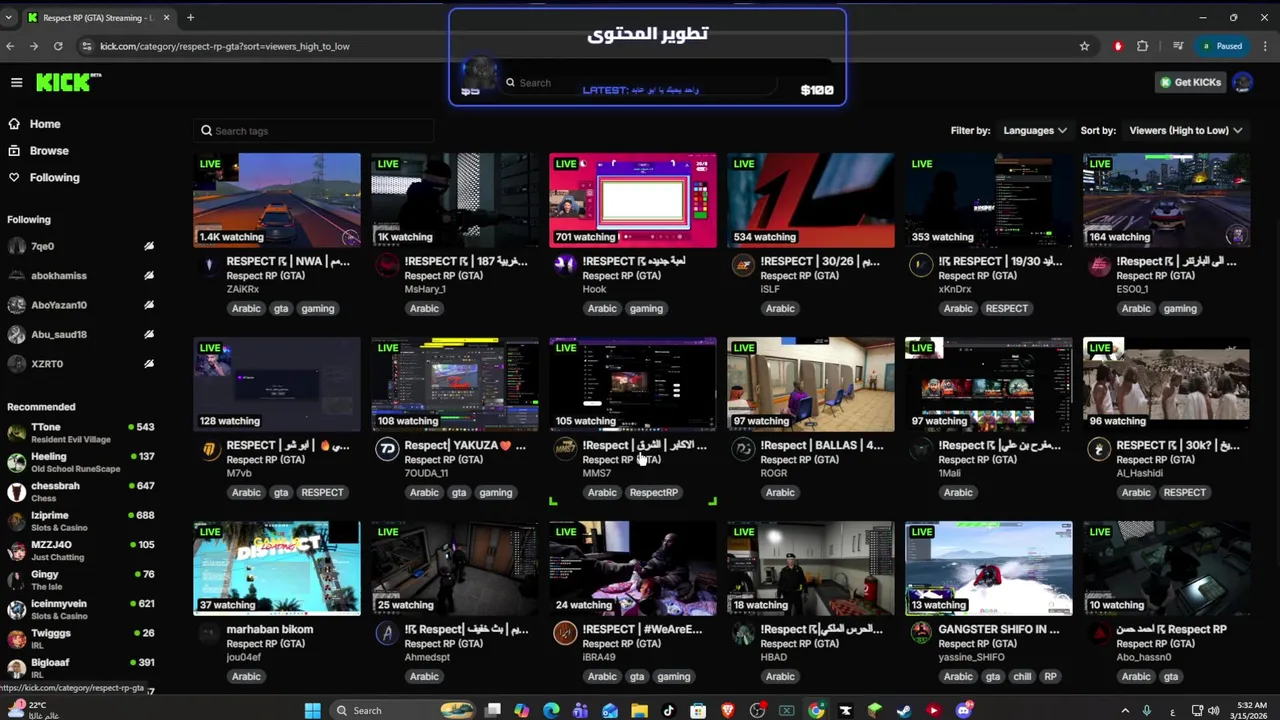Image resolution: width=1280 pixels, height=720 pixels.
Task: Click the KICK logo
Action: [68, 82]
